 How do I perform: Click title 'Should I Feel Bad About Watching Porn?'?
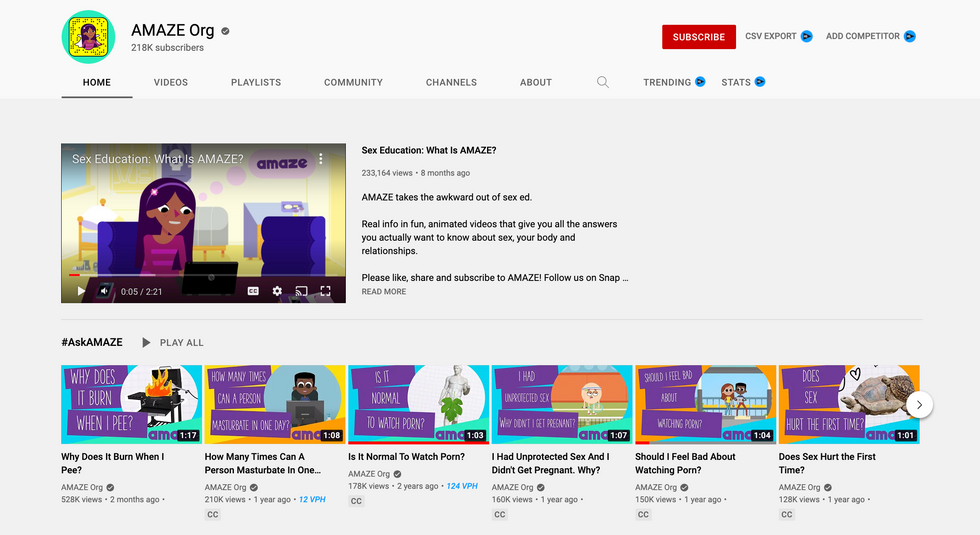[x=685, y=464]
